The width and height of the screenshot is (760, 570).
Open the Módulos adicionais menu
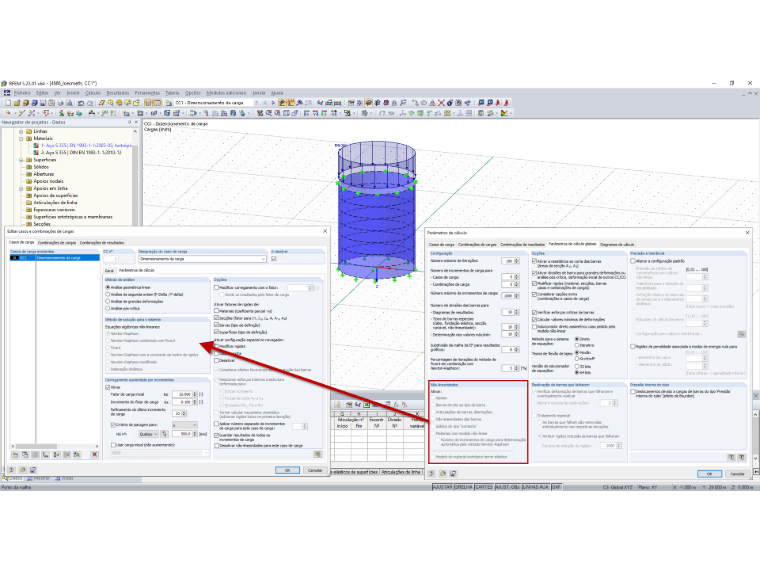click(226, 93)
